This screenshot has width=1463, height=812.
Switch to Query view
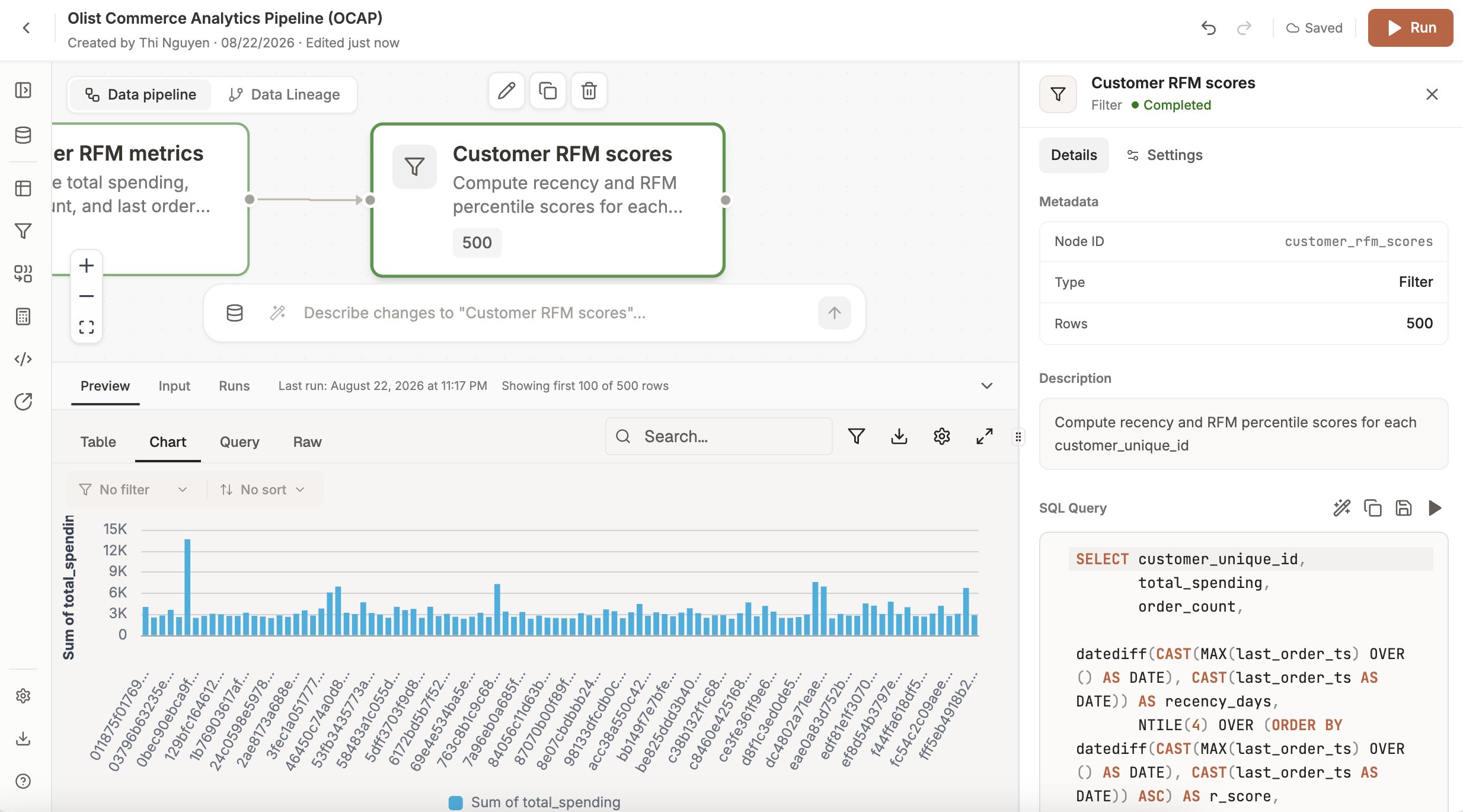pos(239,442)
